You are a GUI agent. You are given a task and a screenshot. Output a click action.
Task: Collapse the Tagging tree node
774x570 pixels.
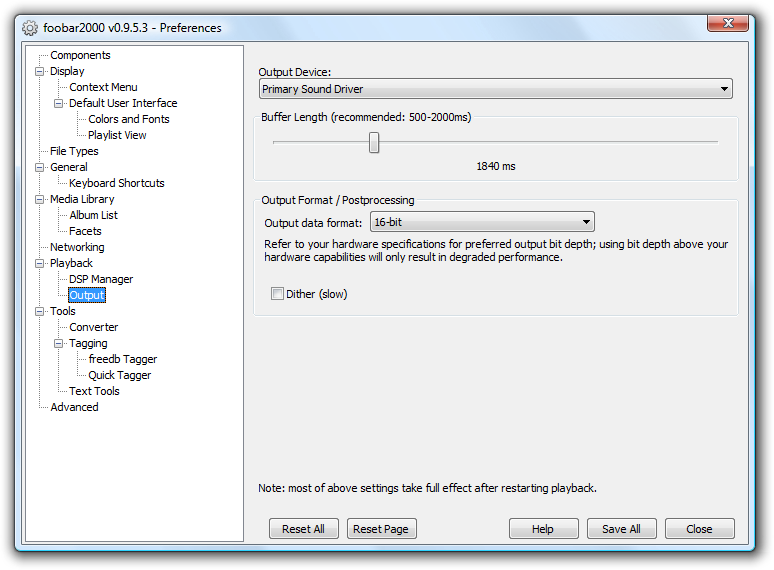coord(59,343)
